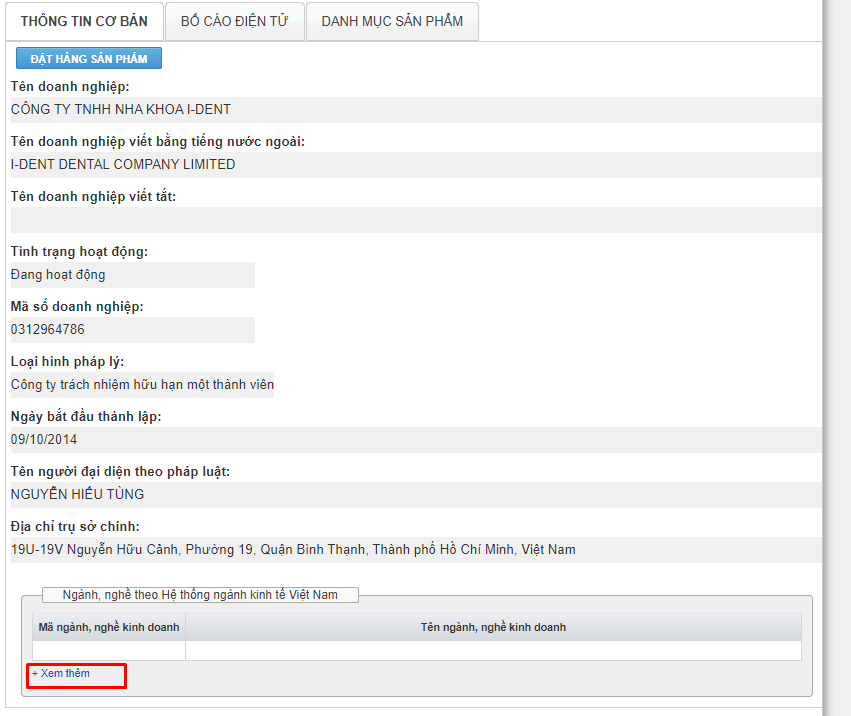This screenshot has height=716, width=851.
Task: Click the Ngành, nghề theo Hệ thống section title
Action: (x=200, y=595)
